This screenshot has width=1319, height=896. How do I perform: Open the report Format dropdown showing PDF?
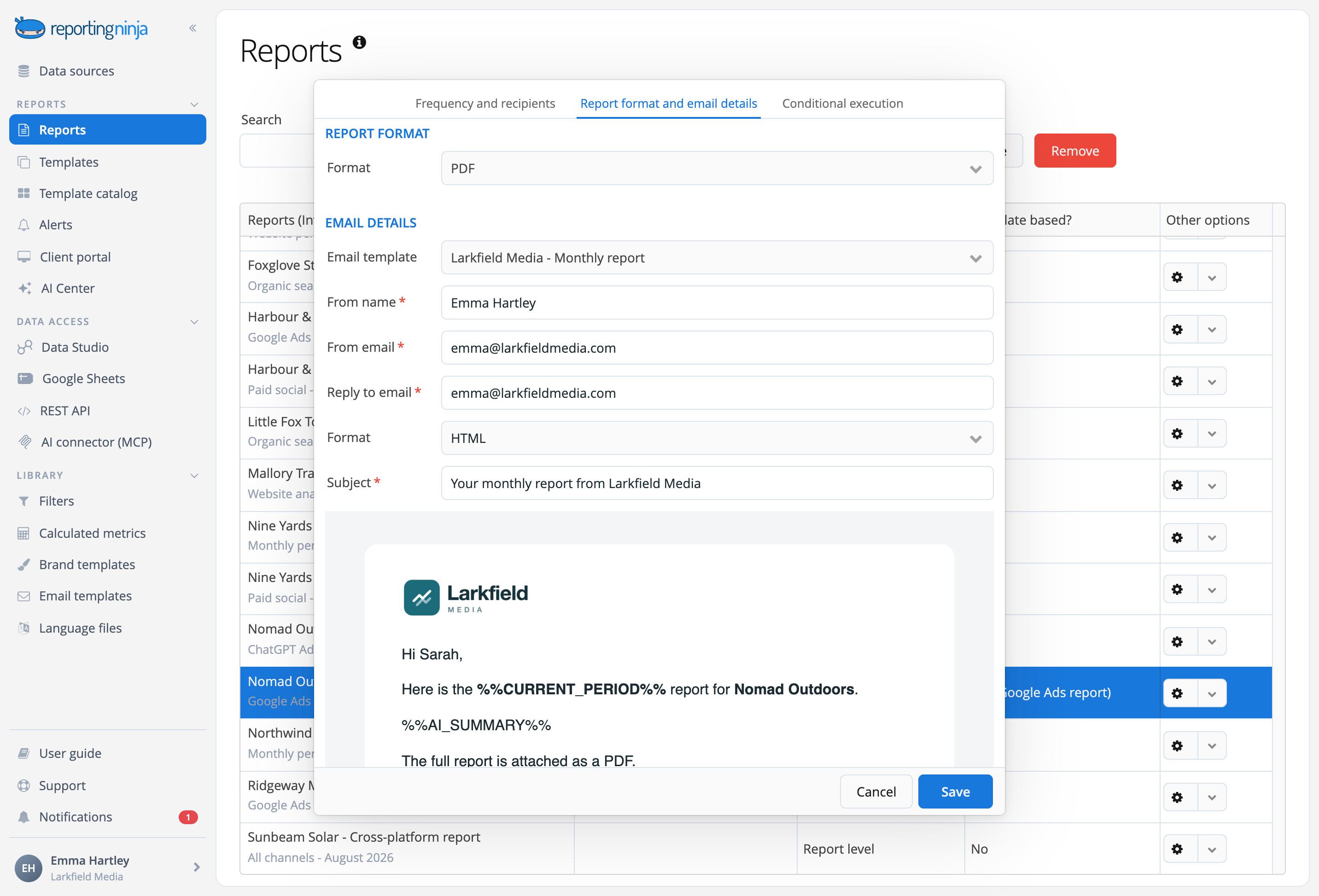tap(717, 168)
